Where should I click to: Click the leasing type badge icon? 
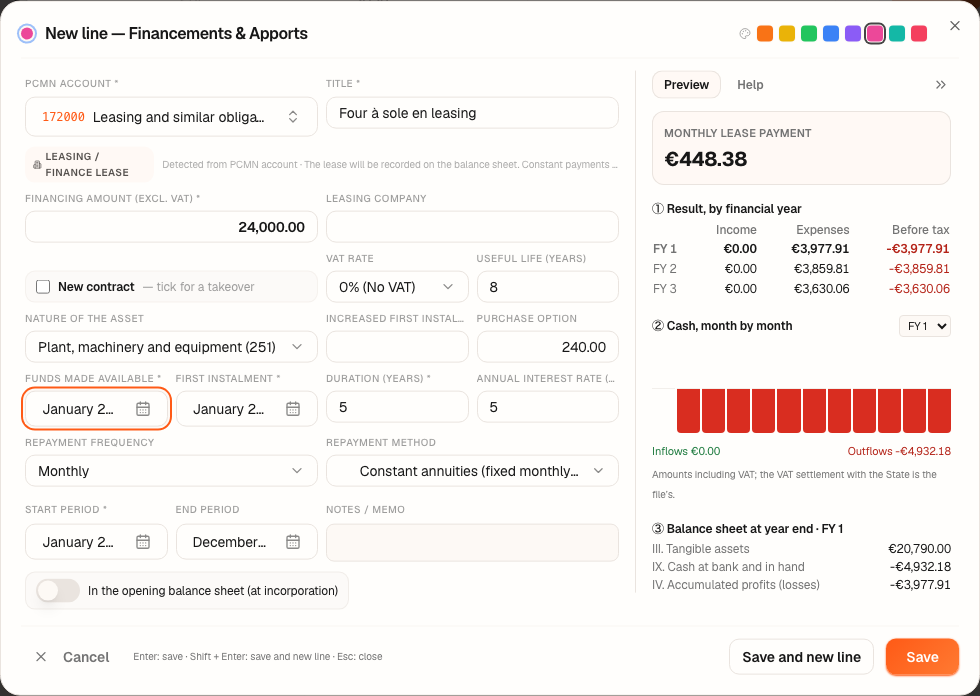[x=37, y=165]
